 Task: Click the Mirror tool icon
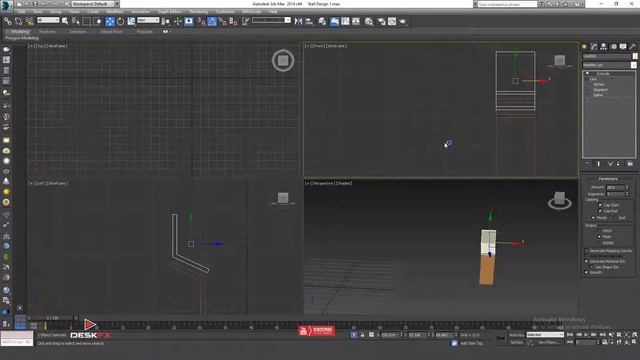[x=298, y=21]
